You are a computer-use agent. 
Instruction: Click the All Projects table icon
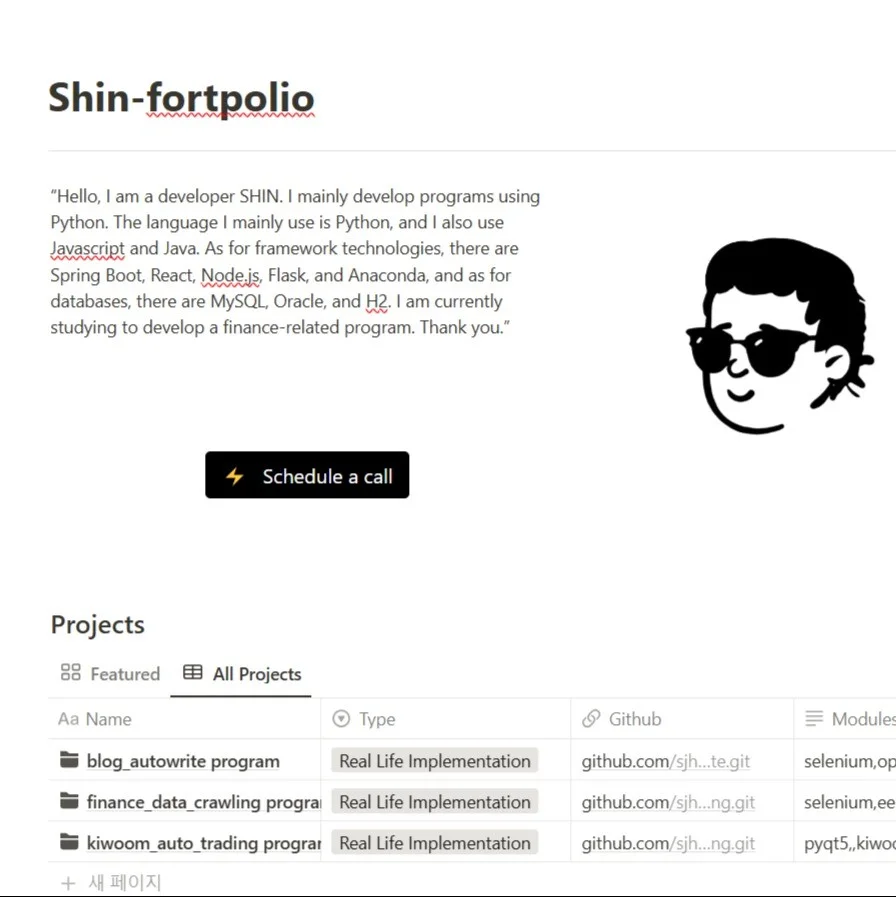click(193, 673)
